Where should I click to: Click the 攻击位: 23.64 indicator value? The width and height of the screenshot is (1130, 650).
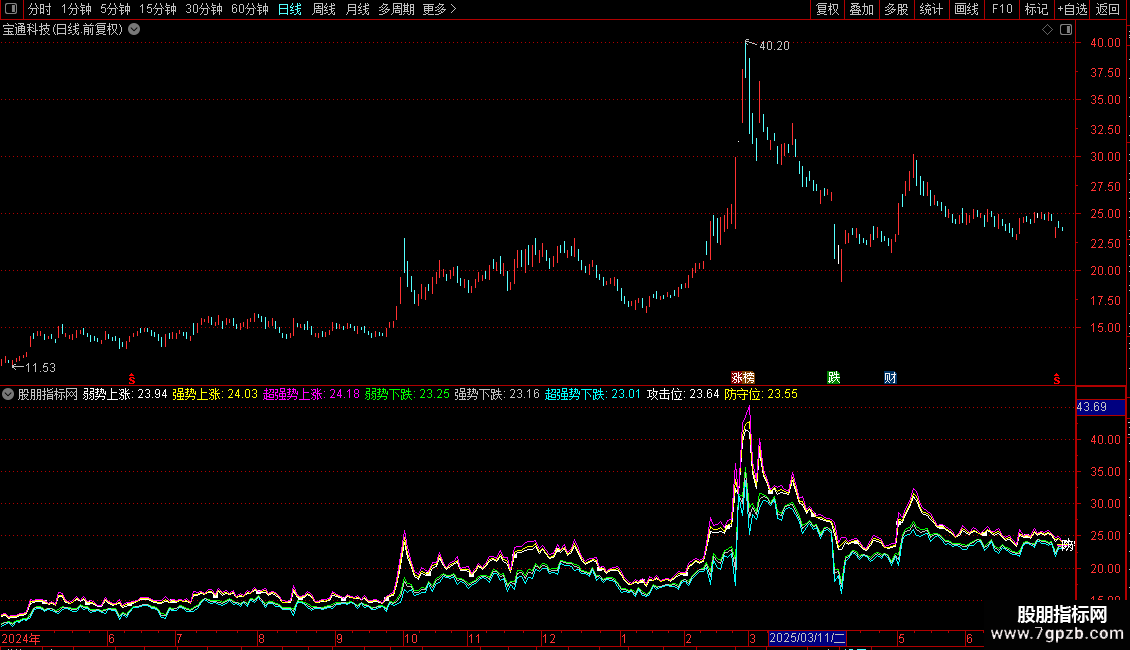pyautogui.click(x=683, y=394)
